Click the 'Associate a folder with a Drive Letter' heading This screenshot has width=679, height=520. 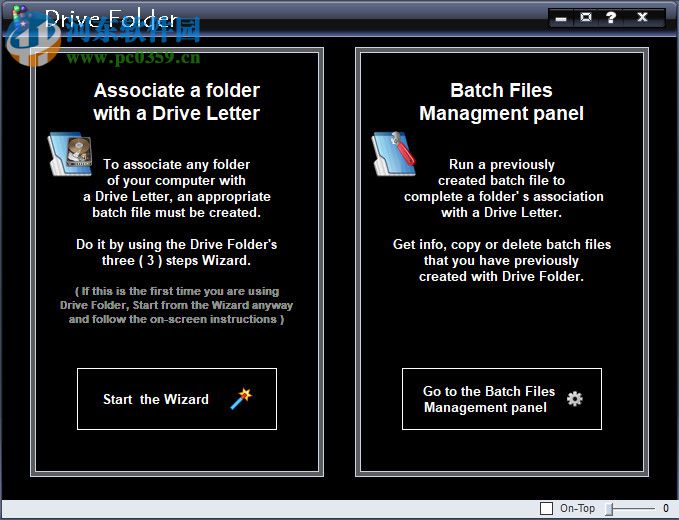177,102
